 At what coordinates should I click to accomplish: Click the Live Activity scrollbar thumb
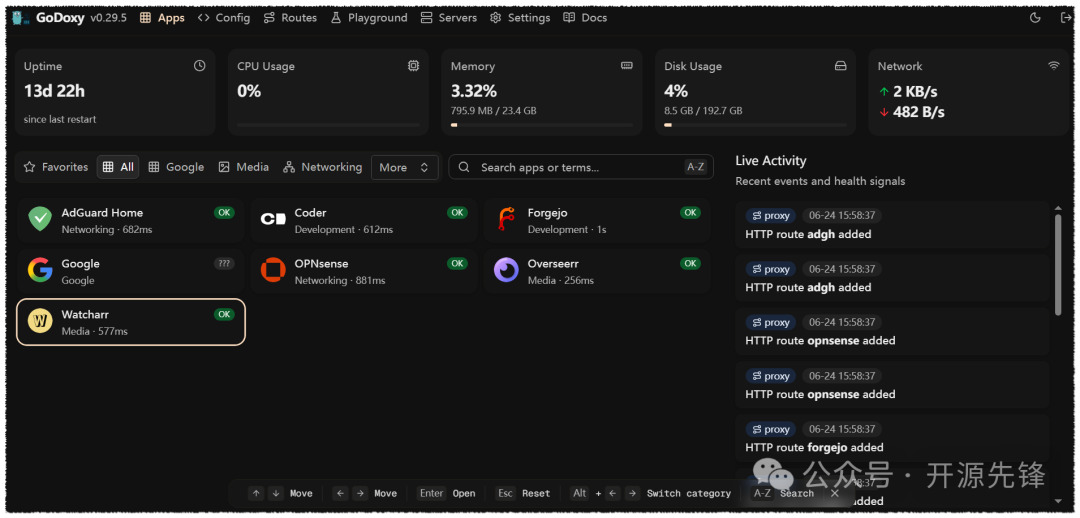[1059, 265]
